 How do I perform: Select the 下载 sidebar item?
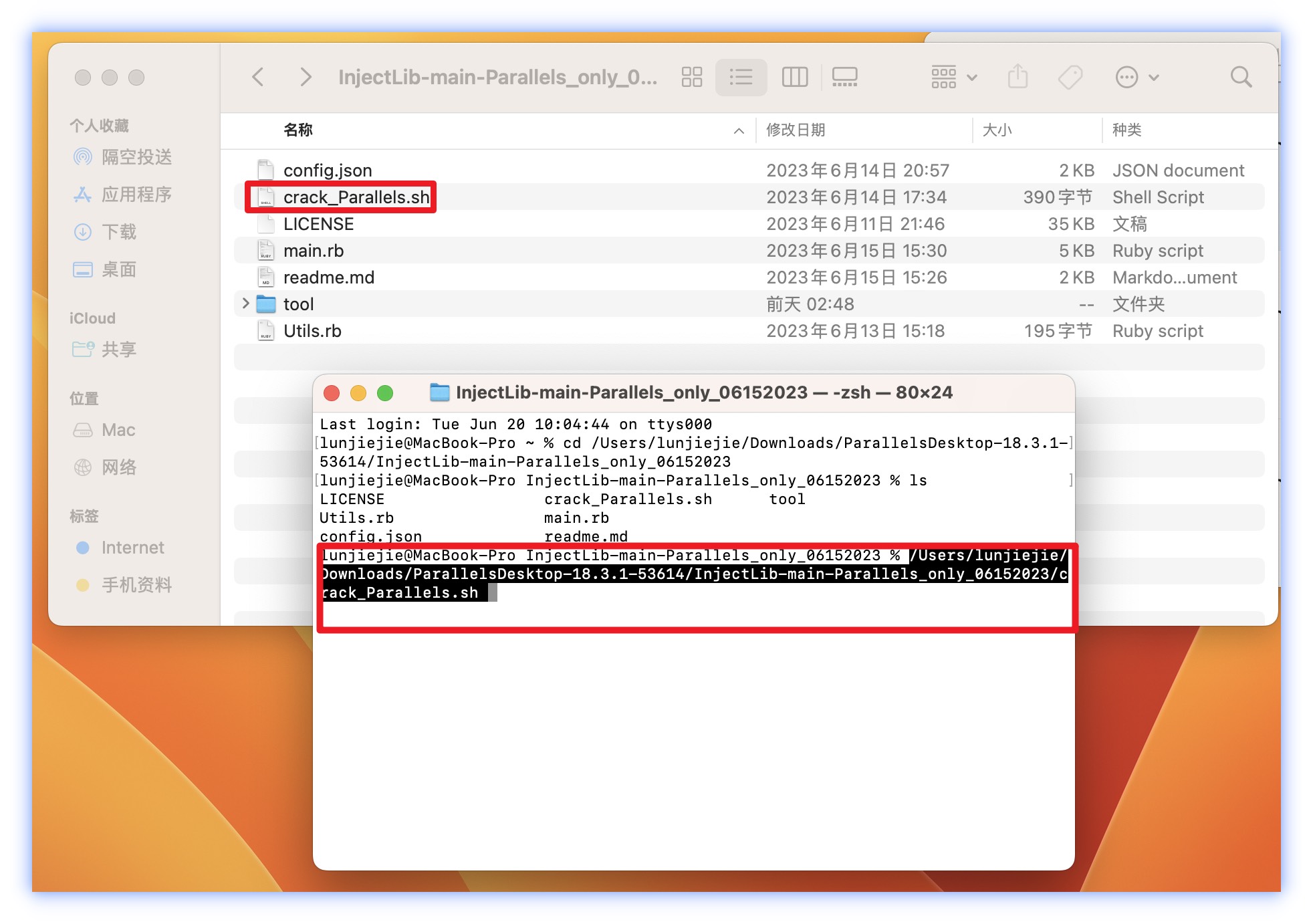click(x=119, y=232)
